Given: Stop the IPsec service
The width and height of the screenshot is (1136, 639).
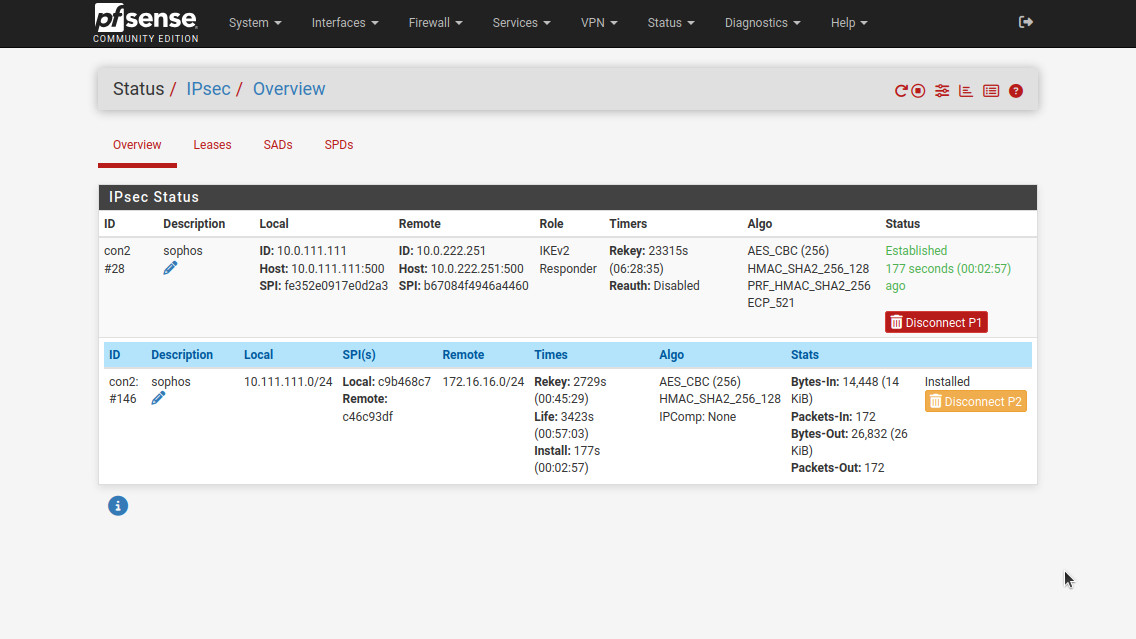Looking at the screenshot, I should 918,91.
